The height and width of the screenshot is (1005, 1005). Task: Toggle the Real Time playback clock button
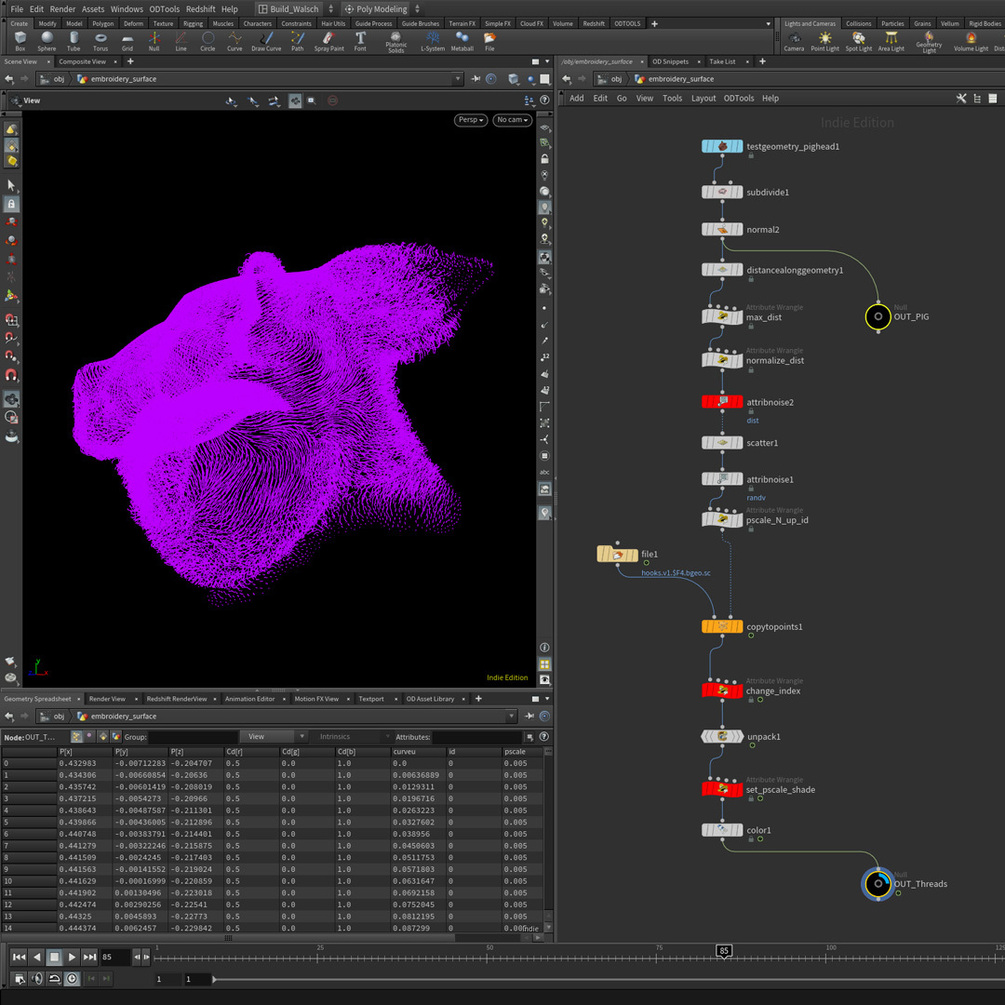pos(72,979)
